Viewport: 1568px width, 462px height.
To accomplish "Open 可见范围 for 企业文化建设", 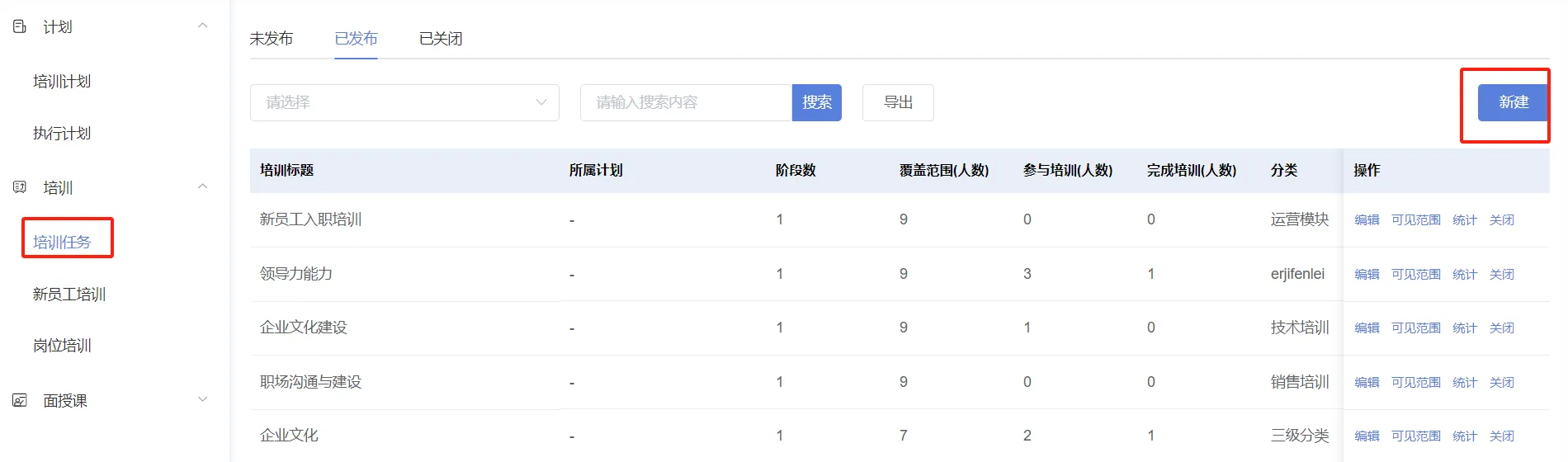I will (1416, 328).
